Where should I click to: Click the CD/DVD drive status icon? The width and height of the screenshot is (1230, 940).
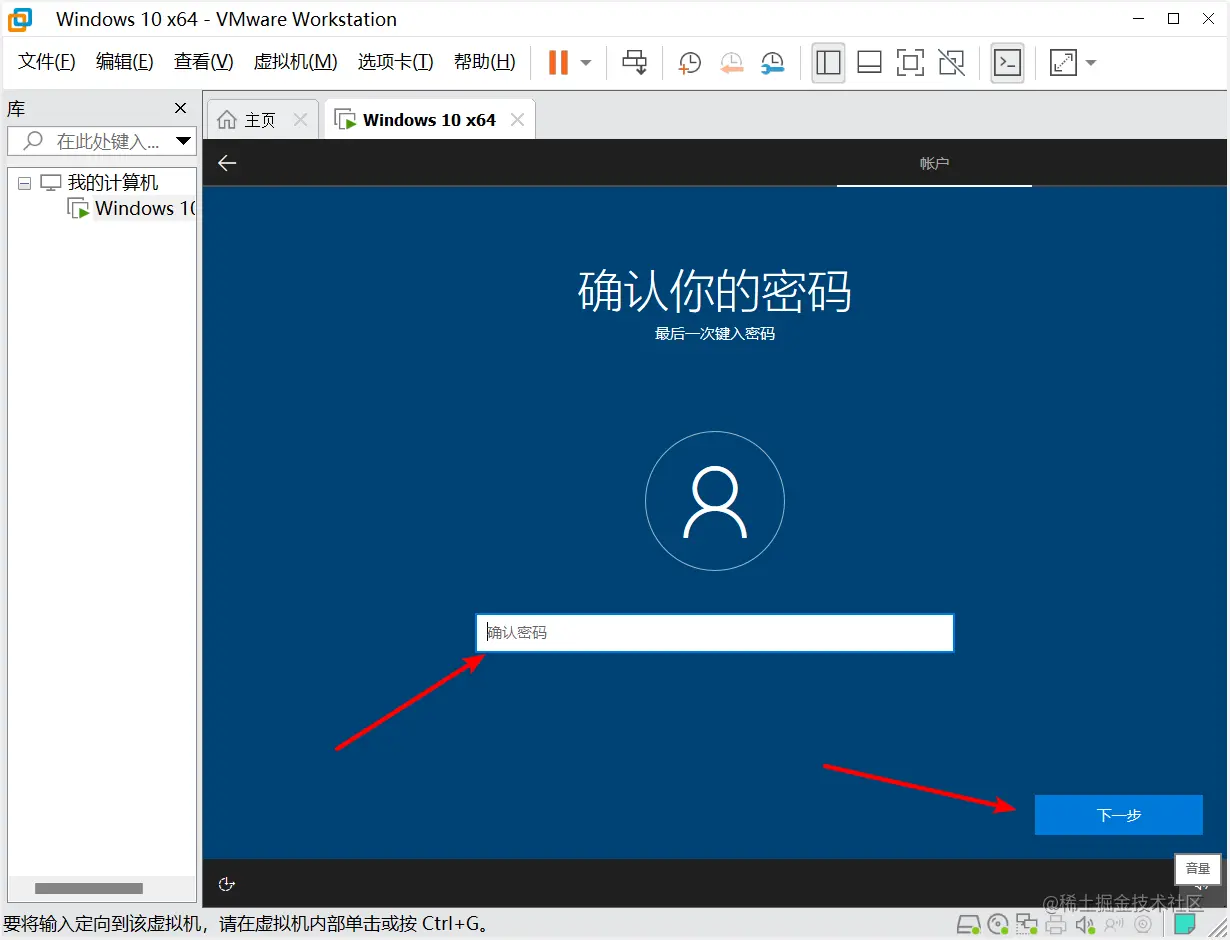pos(997,925)
